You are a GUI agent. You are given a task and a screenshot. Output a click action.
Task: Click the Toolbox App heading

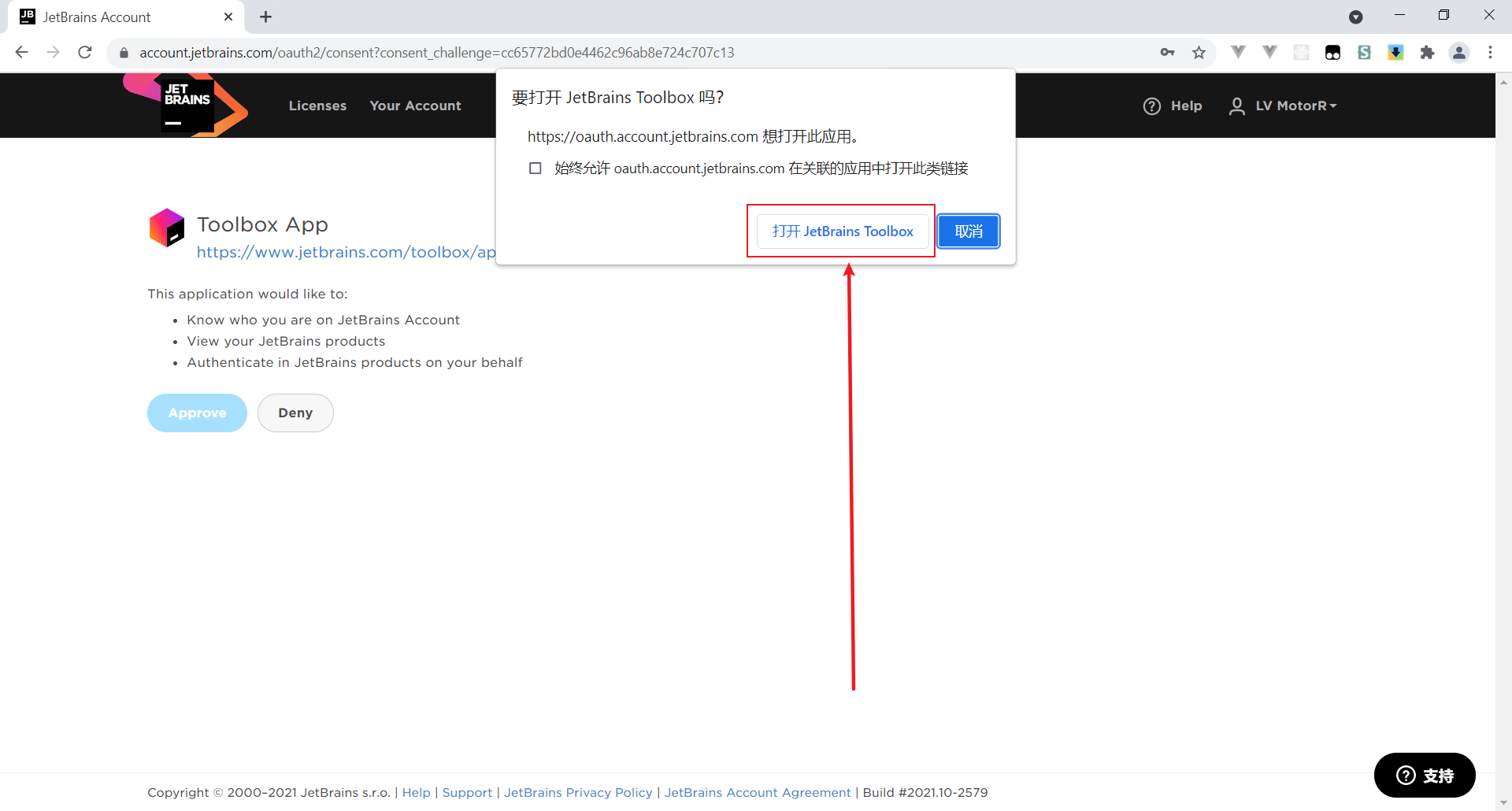coord(262,224)
